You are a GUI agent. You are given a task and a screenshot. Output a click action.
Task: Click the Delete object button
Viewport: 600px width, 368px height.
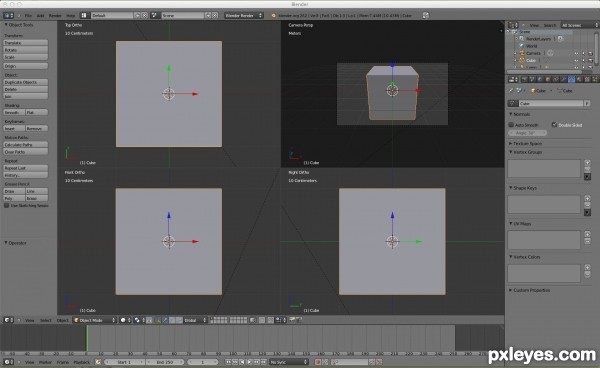pos(26,89)
